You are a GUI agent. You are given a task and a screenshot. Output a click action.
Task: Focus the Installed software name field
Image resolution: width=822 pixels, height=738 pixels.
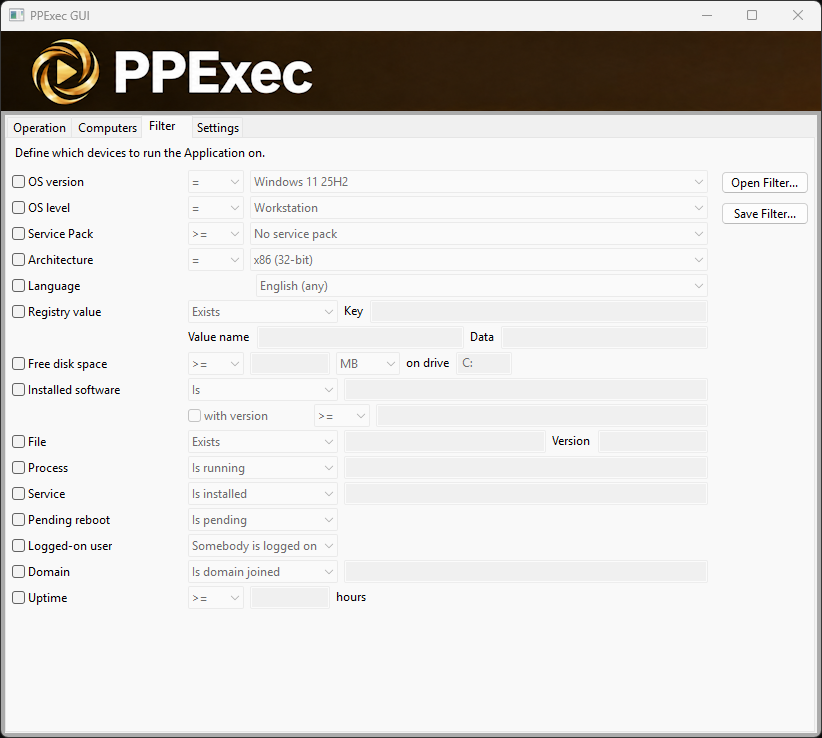pos(526,389)
